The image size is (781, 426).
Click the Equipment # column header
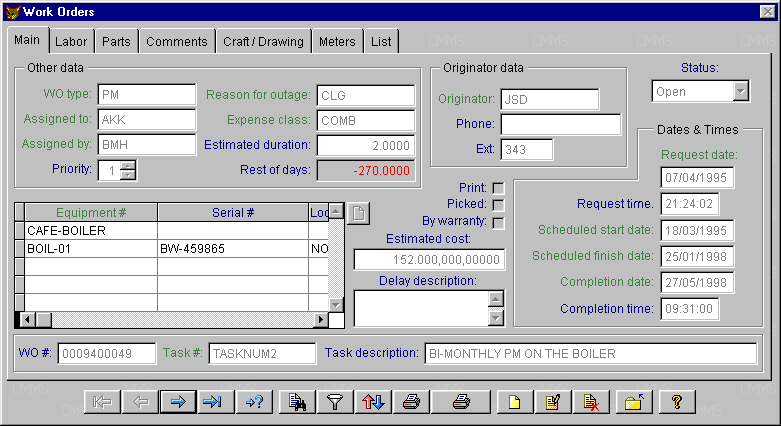tap(91, 212)
